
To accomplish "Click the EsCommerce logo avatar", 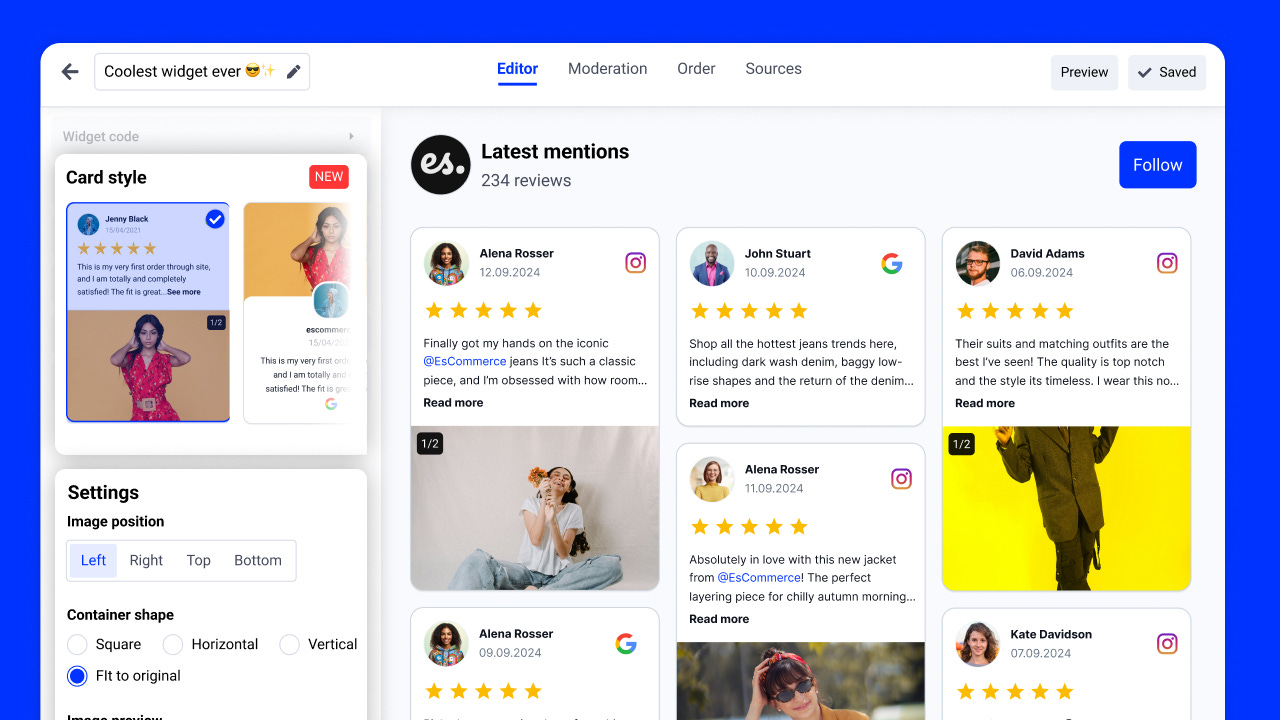I will [441, 165].
